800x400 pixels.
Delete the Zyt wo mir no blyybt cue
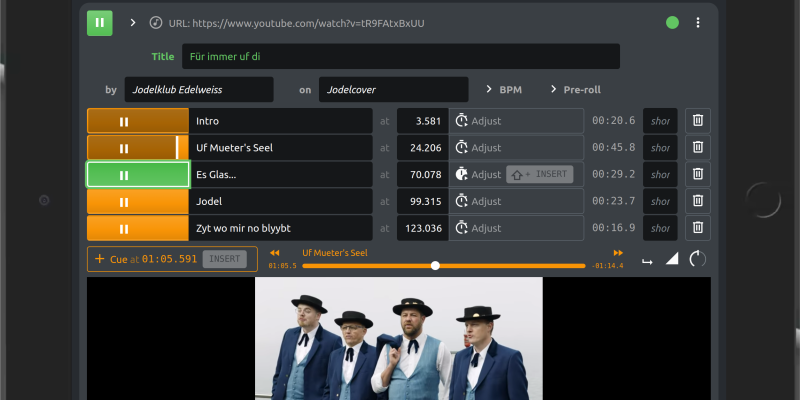(698, 228)
